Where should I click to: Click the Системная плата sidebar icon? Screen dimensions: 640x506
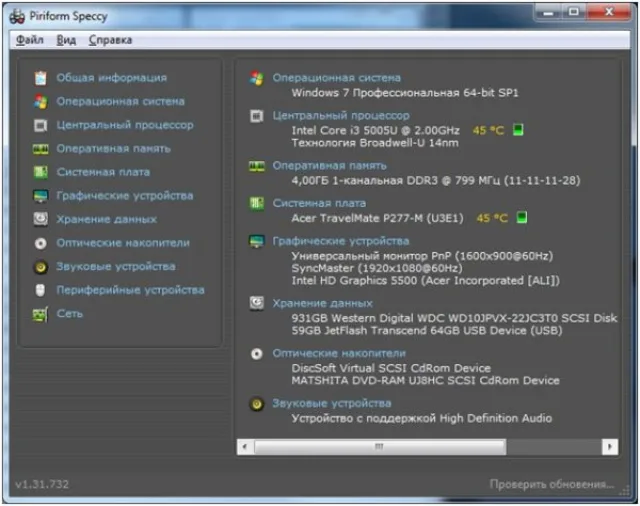40,172
